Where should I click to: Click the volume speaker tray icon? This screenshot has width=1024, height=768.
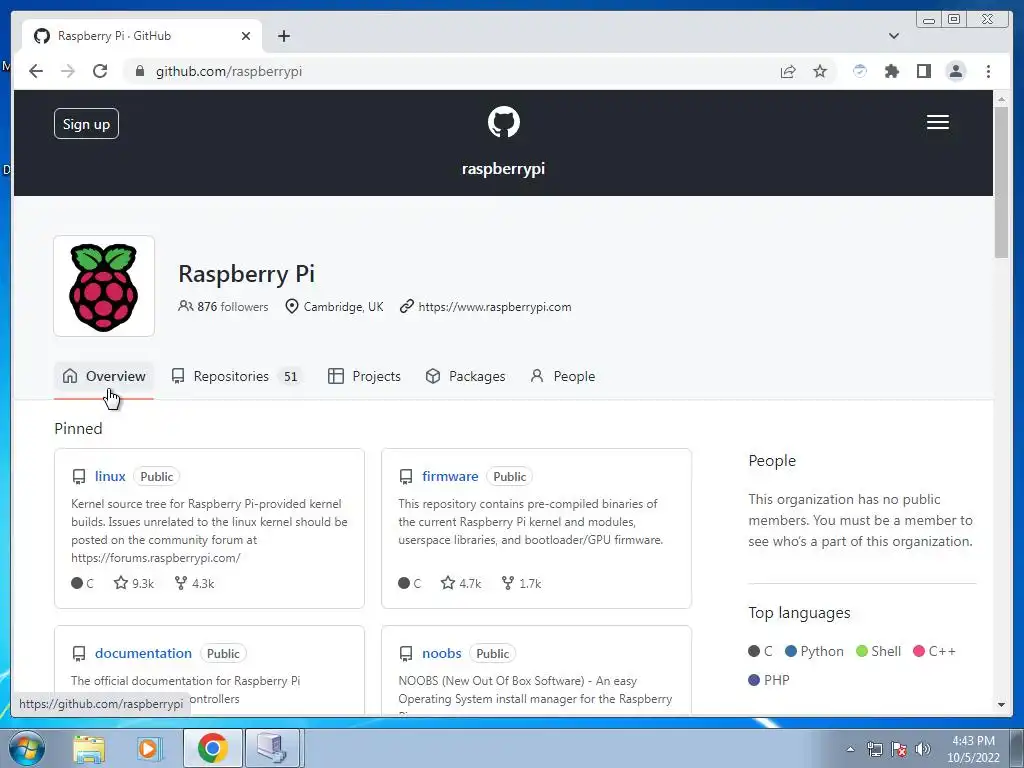(922, 749)
